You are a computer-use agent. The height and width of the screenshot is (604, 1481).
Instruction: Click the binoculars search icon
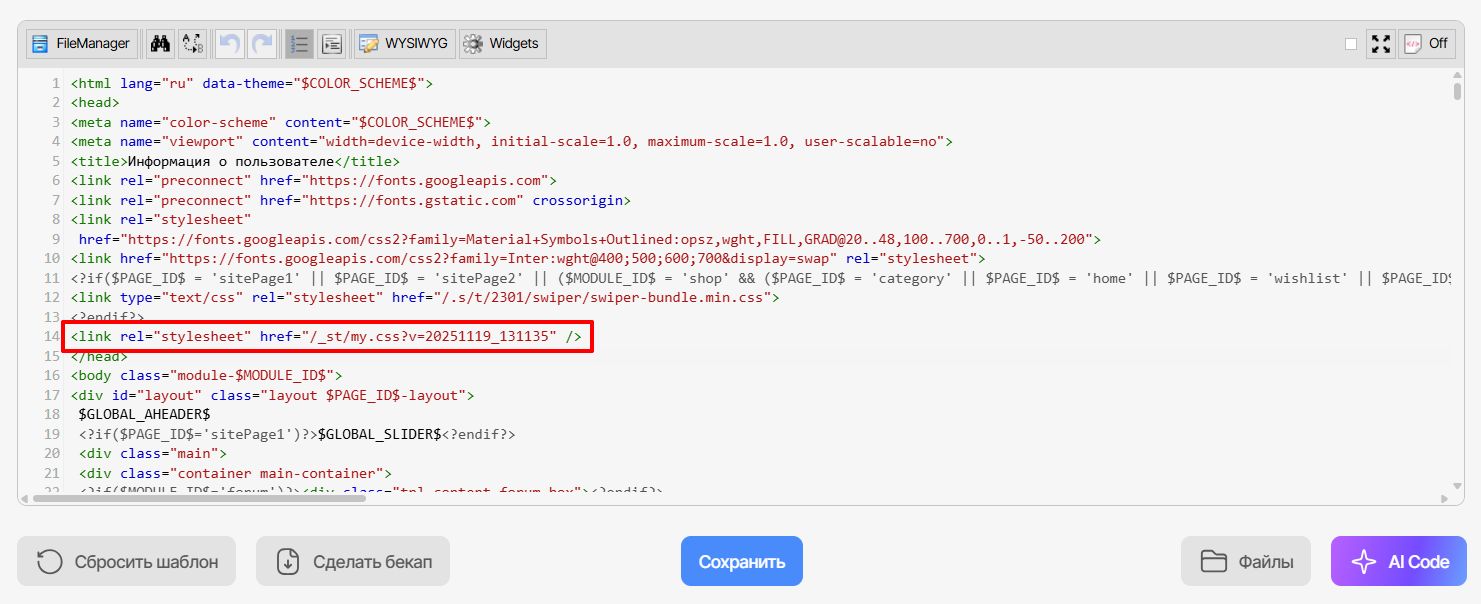tap(160, 44)
